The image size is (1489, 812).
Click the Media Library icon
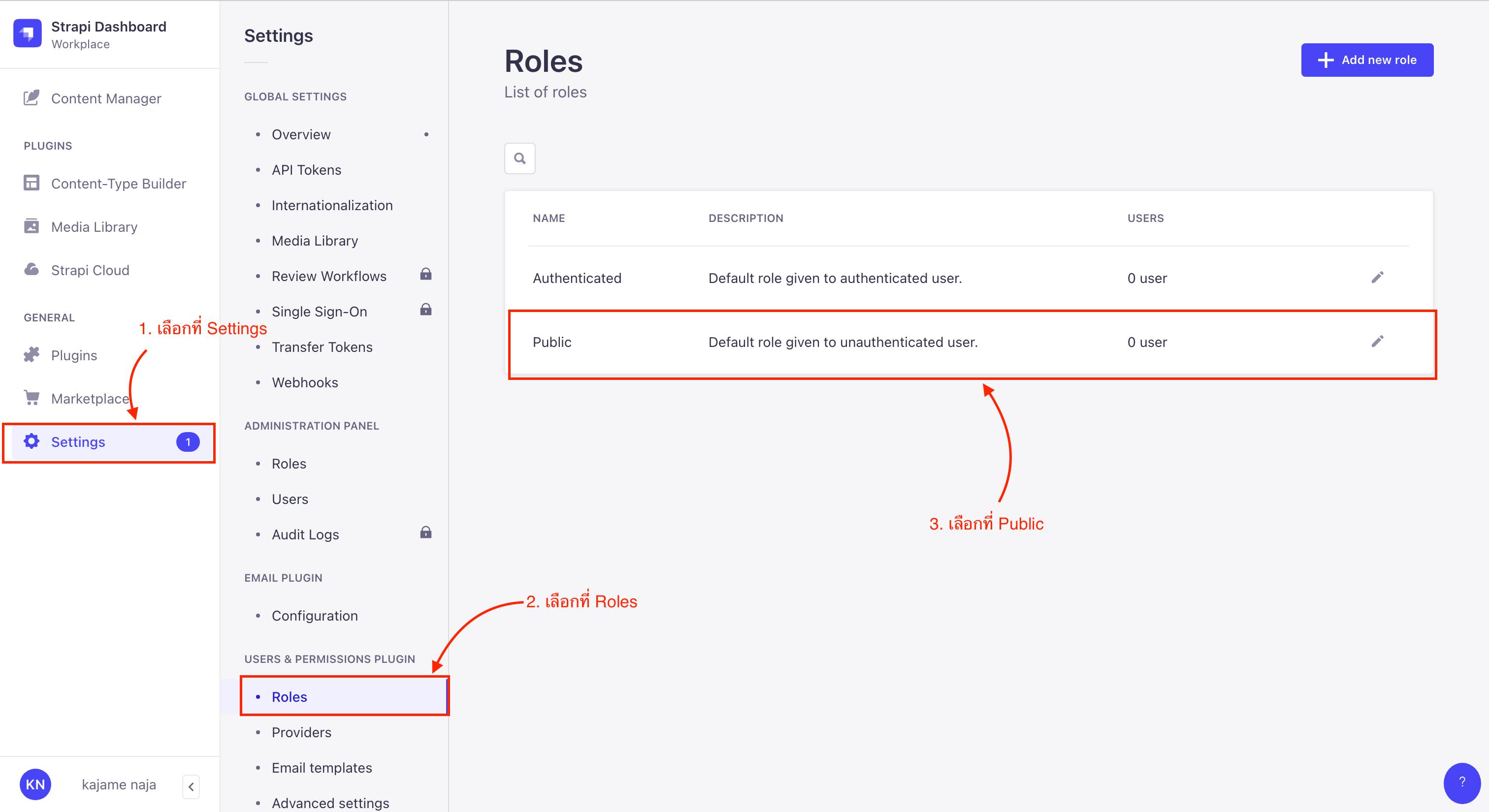[31, 226]
